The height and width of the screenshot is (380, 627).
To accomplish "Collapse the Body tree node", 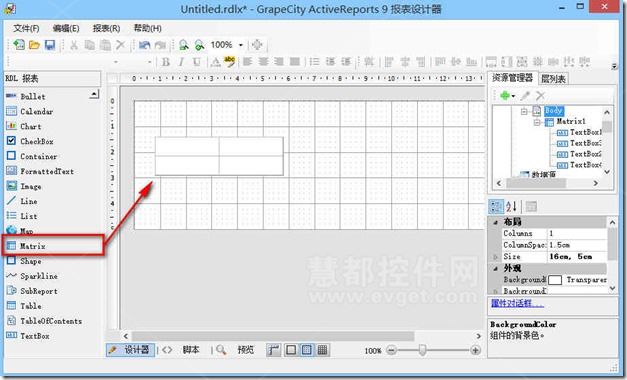I will click(x=524, y=112).
